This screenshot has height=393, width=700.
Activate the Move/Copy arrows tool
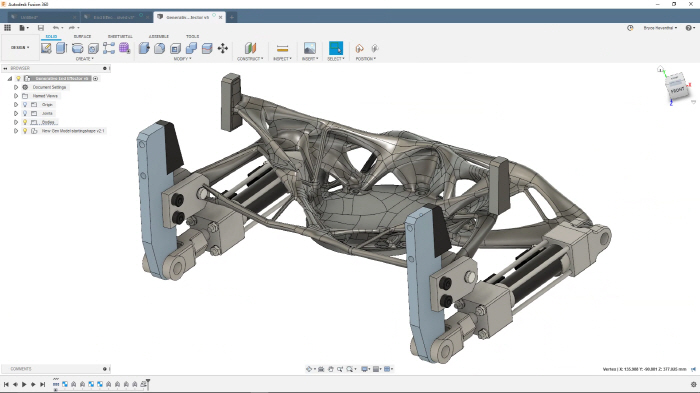click(x=223, y=48)
